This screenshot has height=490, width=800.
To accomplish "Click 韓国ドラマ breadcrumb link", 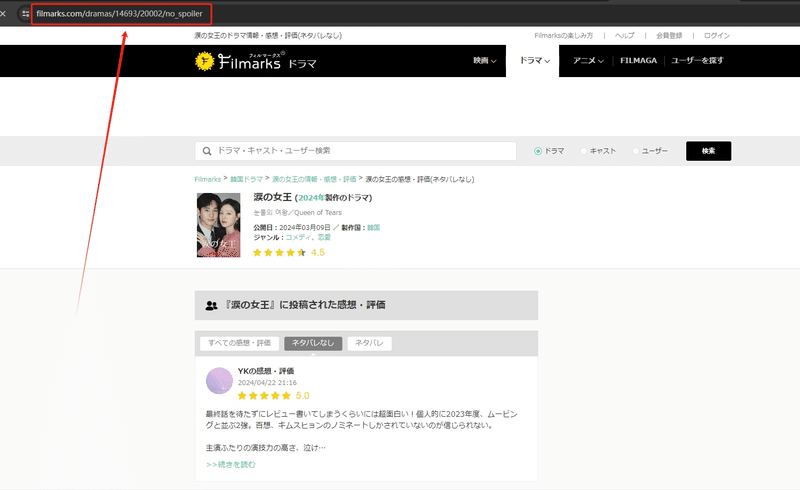I will [246, 179].
